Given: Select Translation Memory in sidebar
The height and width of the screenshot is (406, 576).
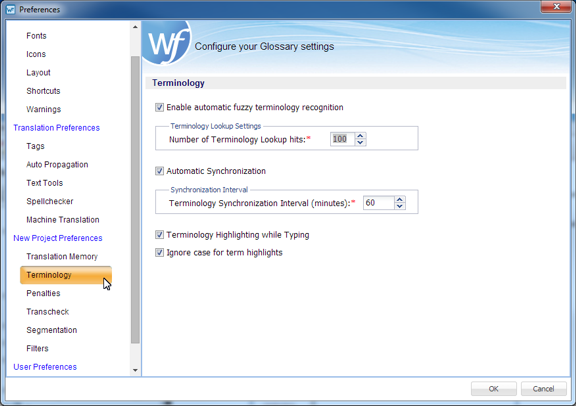Looking at the screenshot, I should coord(62,256).
